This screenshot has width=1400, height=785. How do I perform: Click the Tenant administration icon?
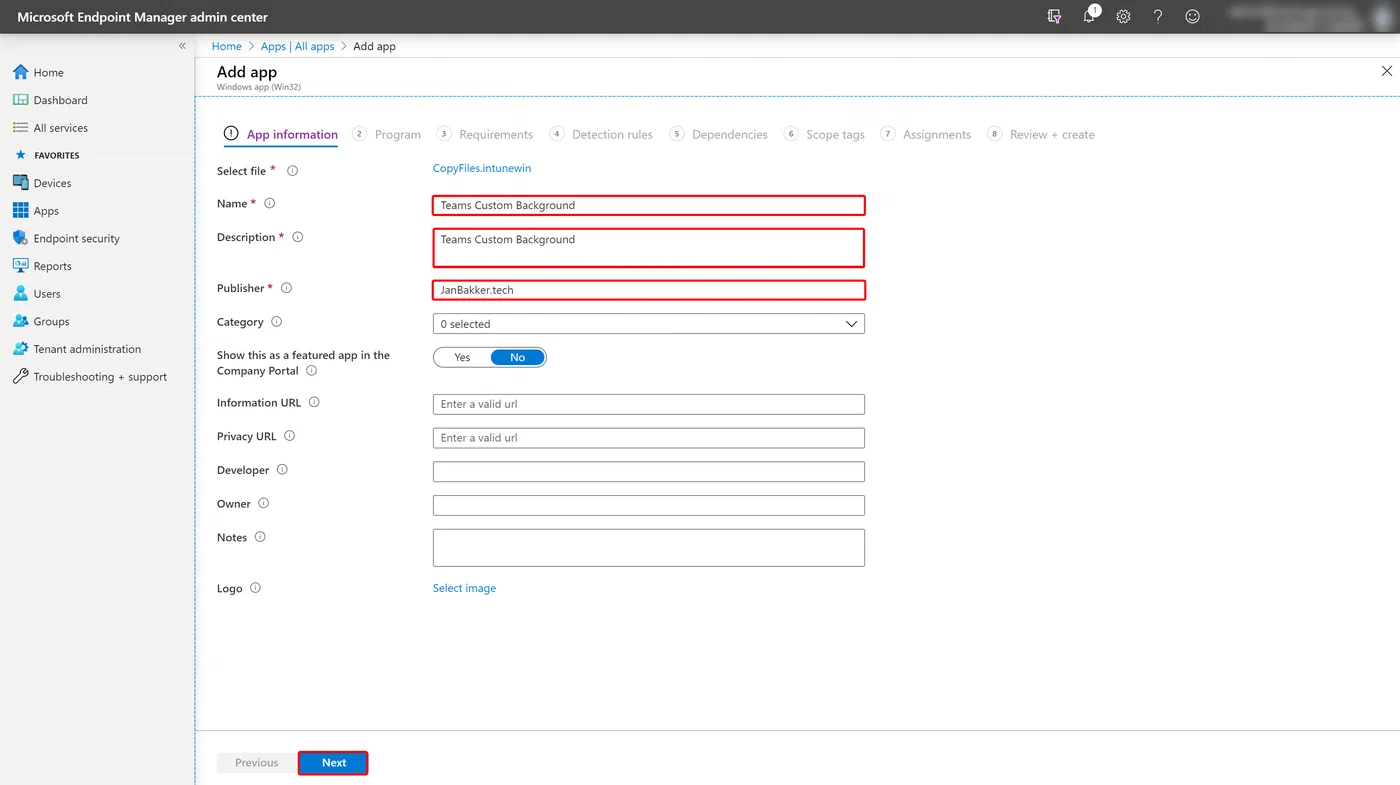(20, 349)
